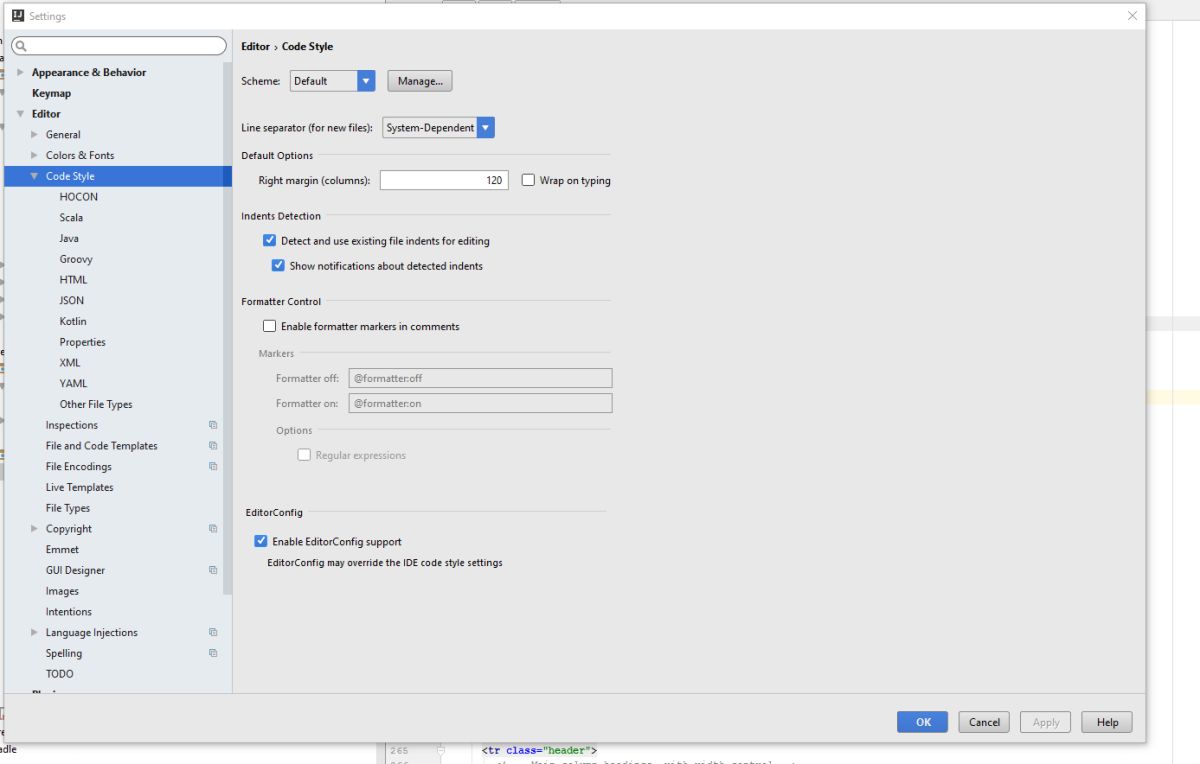Click the Help button
Image resolution: width=1200 pixels, height=764 pixels.
(1107, 722)
